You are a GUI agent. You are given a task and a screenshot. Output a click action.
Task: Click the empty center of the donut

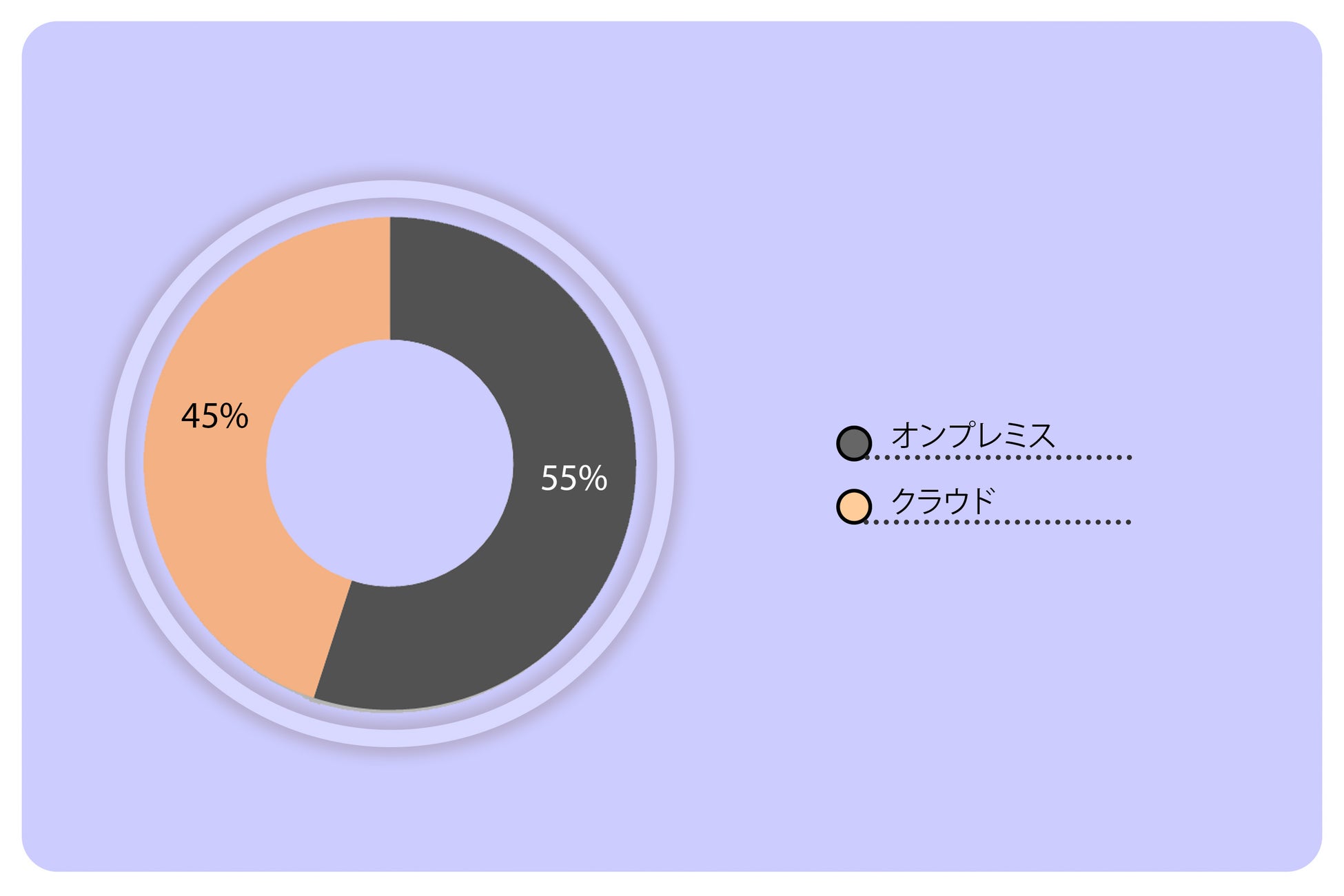pos(390,463)
